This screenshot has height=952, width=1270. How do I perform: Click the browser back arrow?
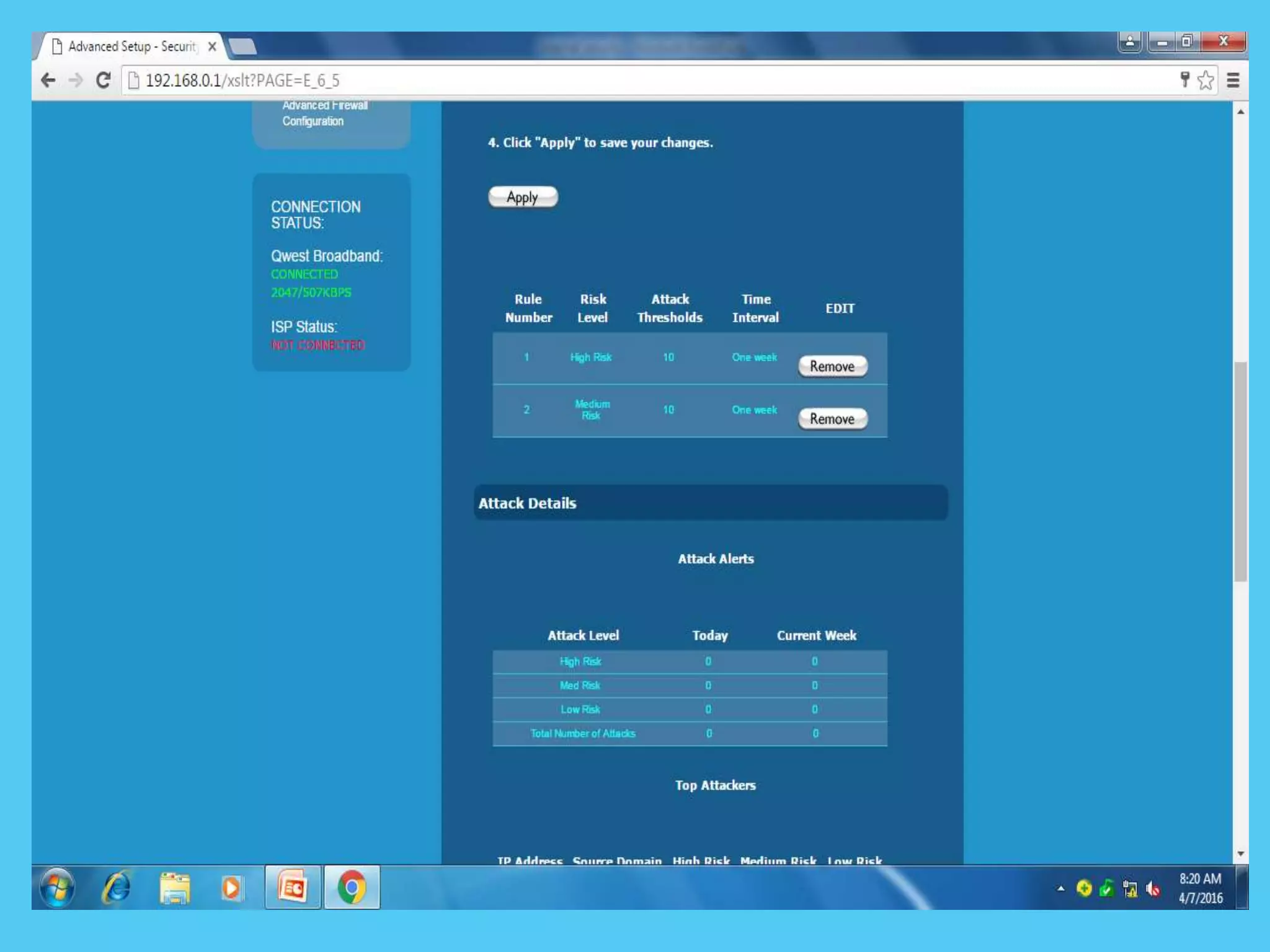tap(48, 80)
